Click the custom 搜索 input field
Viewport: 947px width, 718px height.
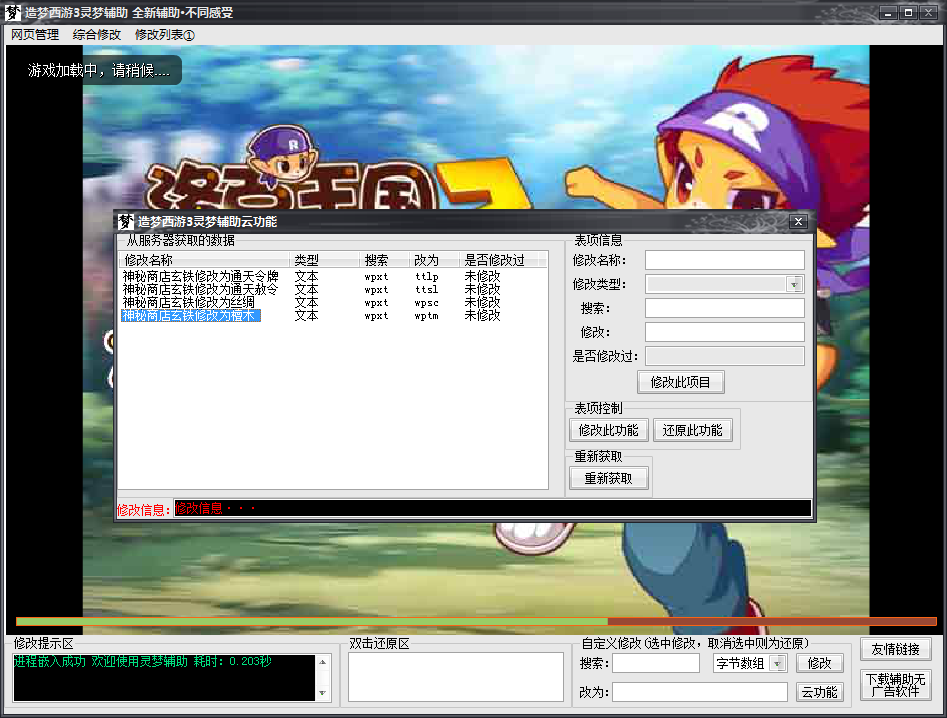pos(656,663)
